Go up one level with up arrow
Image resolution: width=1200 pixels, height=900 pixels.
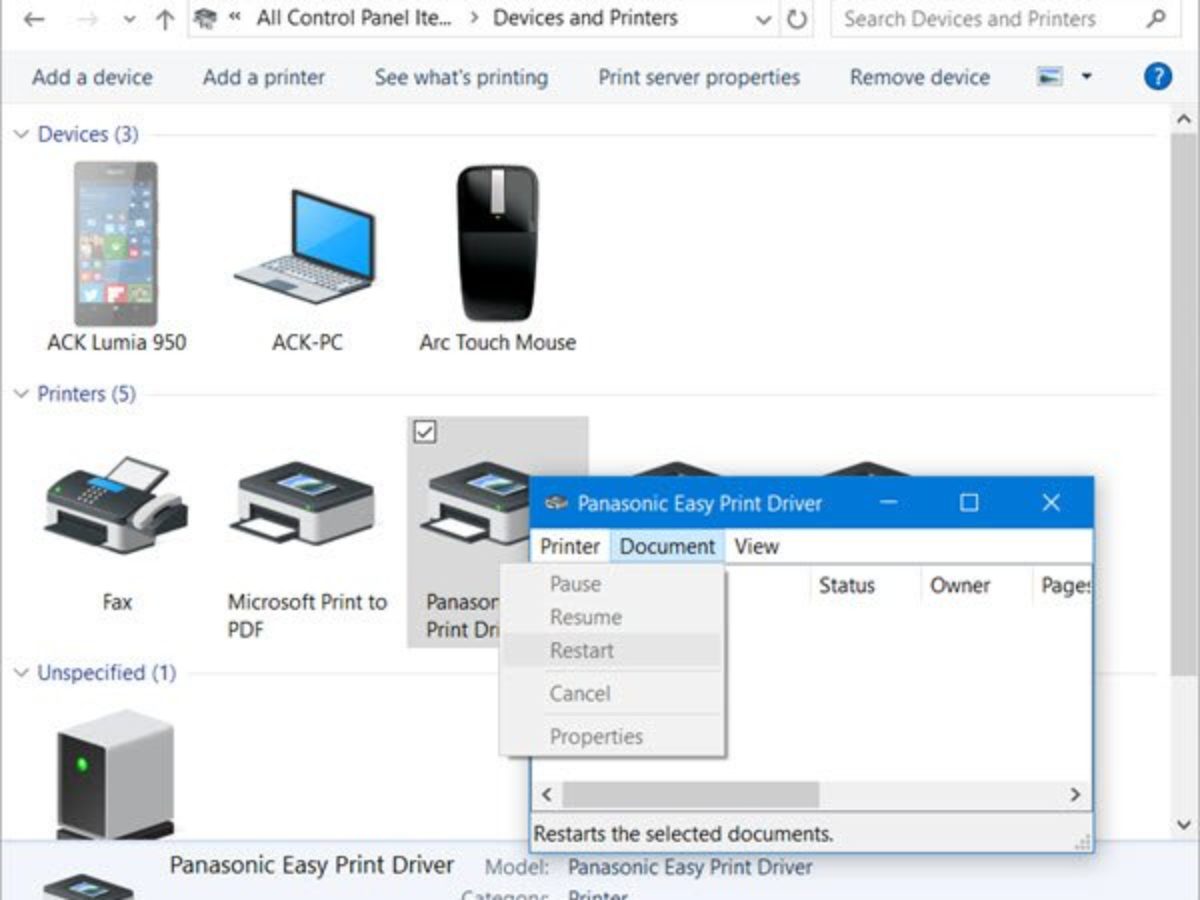pyautogui.click(x=165, y=19)
